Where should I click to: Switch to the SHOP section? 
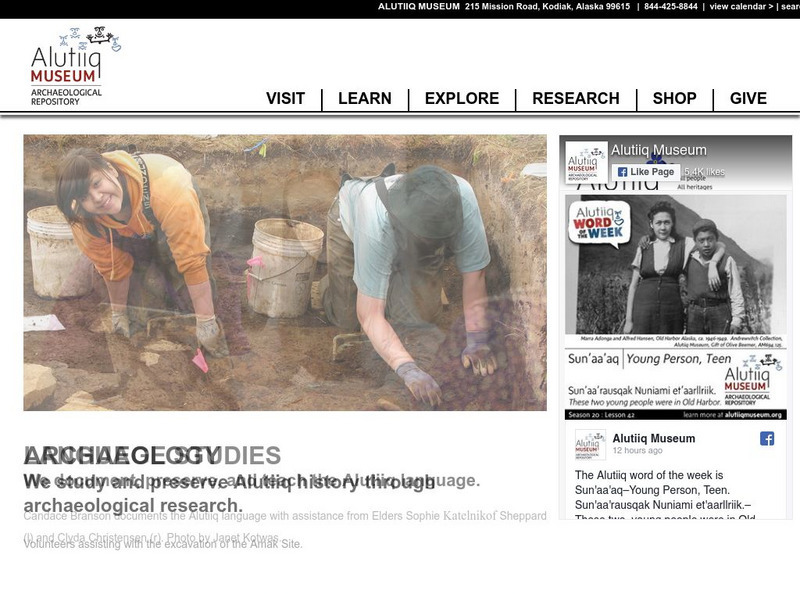[x=675, y=99]
